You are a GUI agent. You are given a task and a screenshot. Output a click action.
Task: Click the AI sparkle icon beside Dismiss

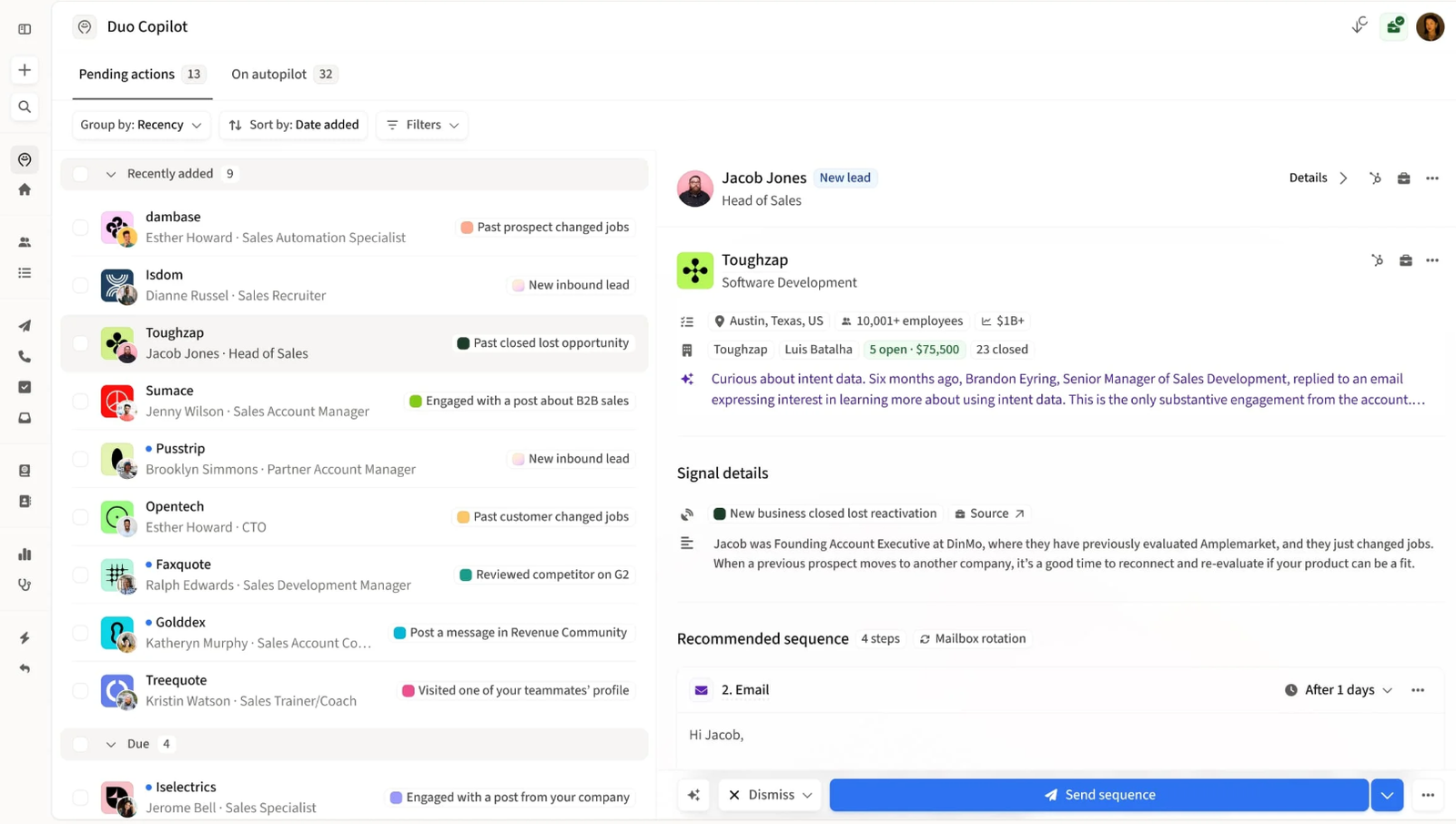tap(694, 795)
